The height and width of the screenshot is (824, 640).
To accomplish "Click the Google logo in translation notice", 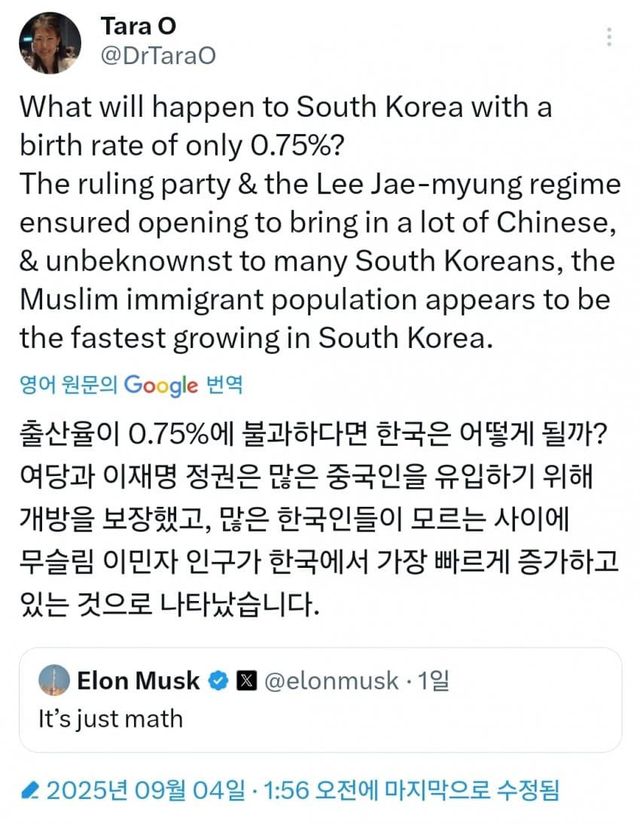I will [160, 385].
